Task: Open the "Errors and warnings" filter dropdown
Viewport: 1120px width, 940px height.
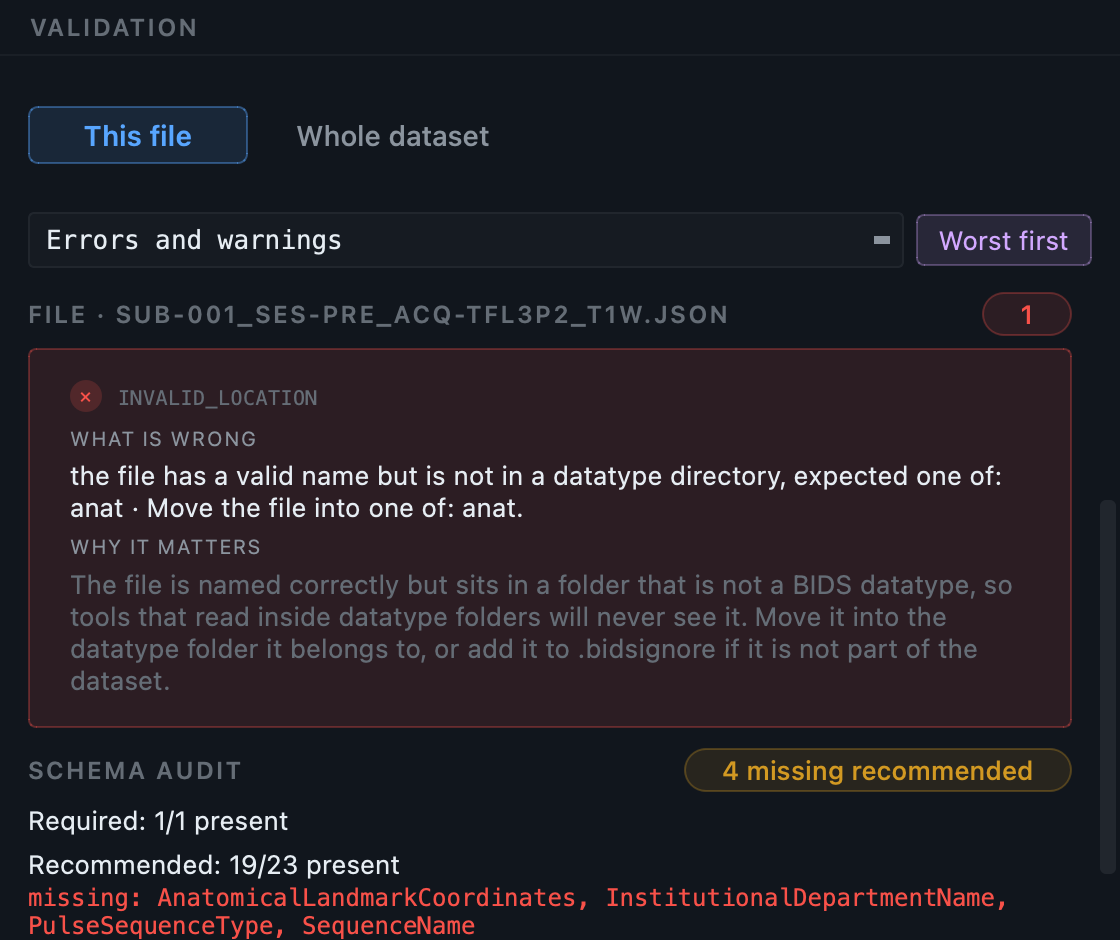Action: point(466,241)
